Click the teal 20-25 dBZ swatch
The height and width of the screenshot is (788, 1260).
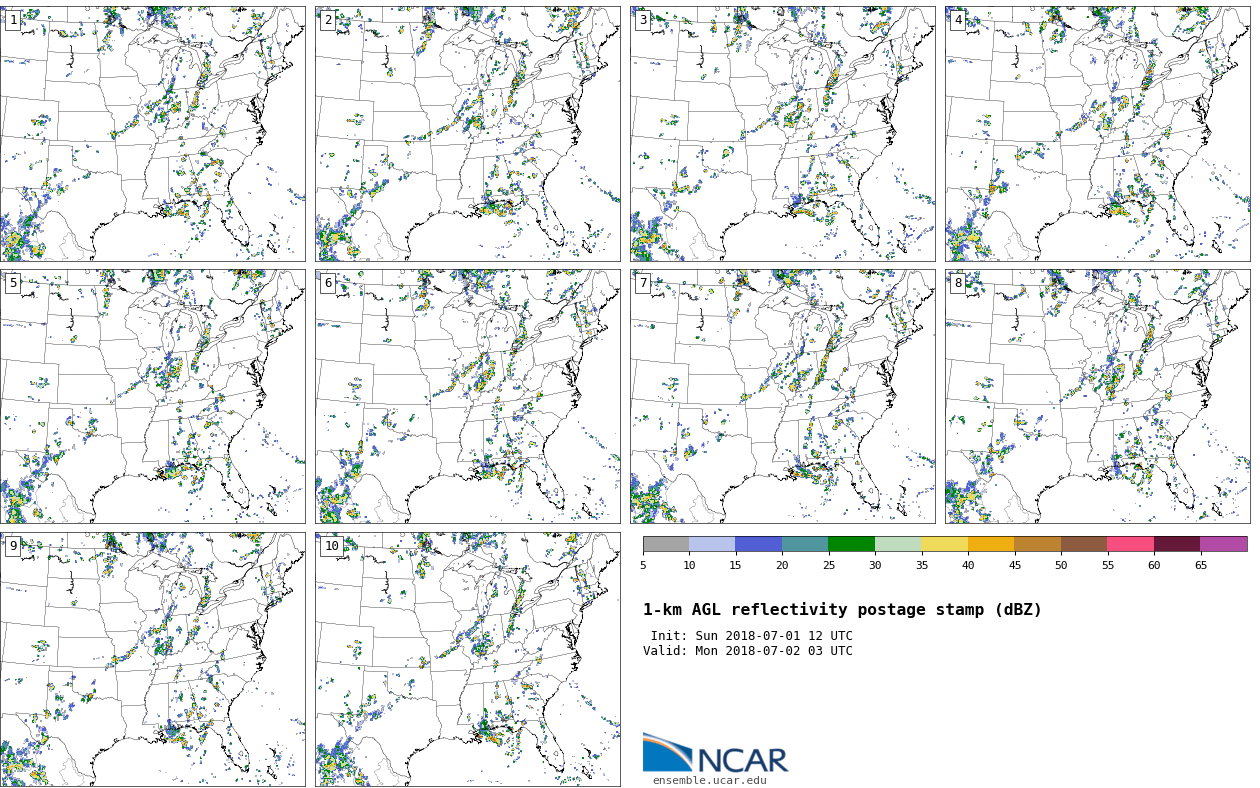pos(805,544)
